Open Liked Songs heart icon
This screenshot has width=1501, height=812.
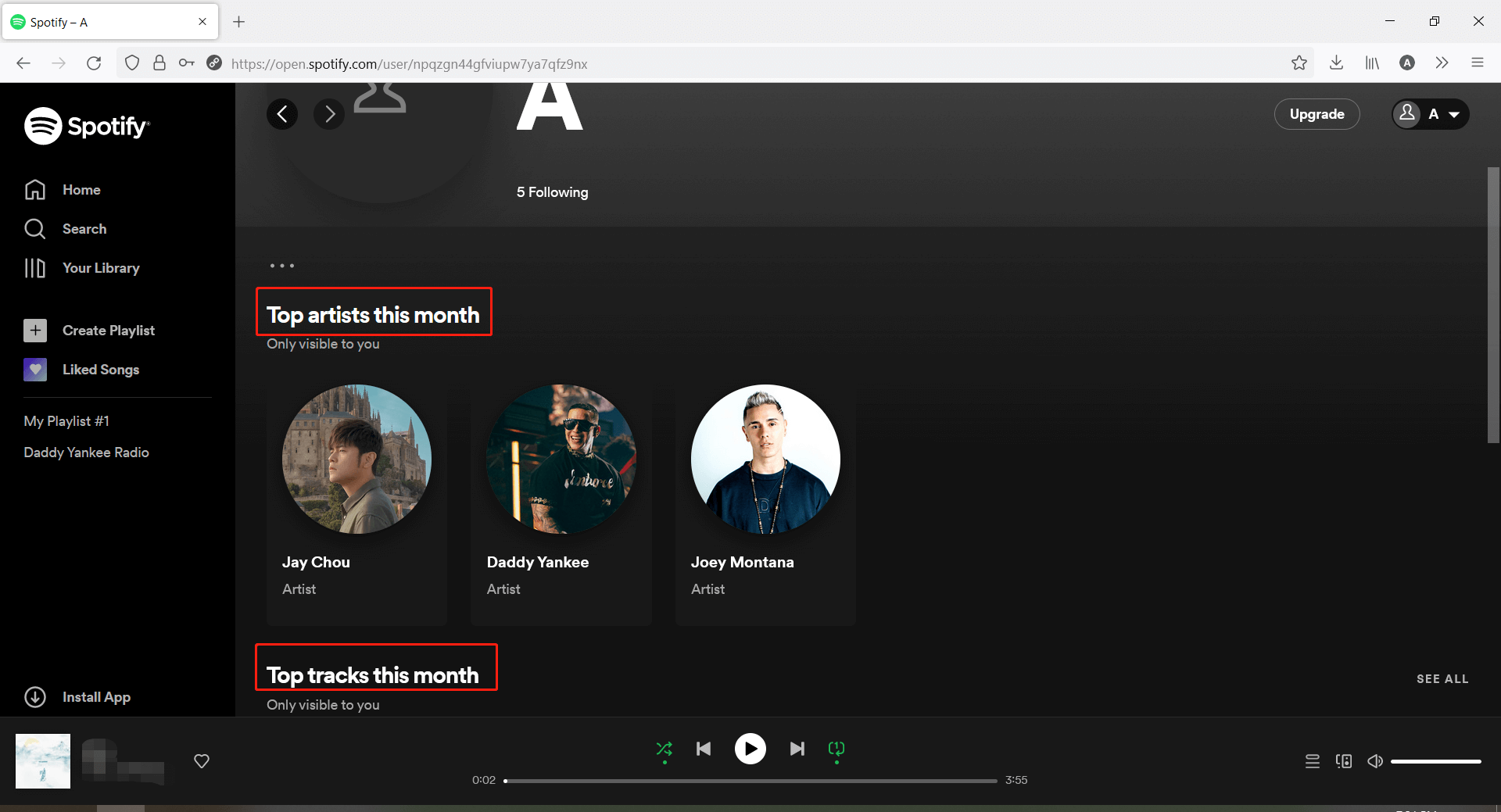pos(35,370)
